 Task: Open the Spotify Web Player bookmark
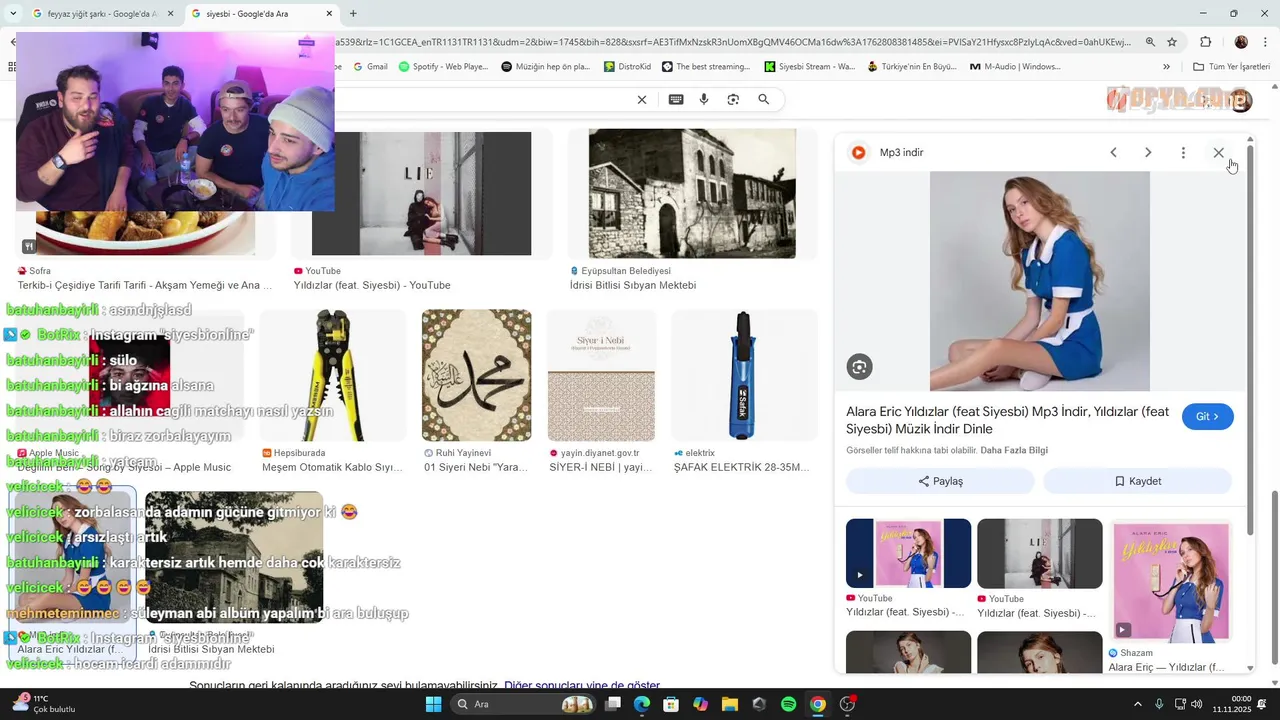(x=443, y=67)
